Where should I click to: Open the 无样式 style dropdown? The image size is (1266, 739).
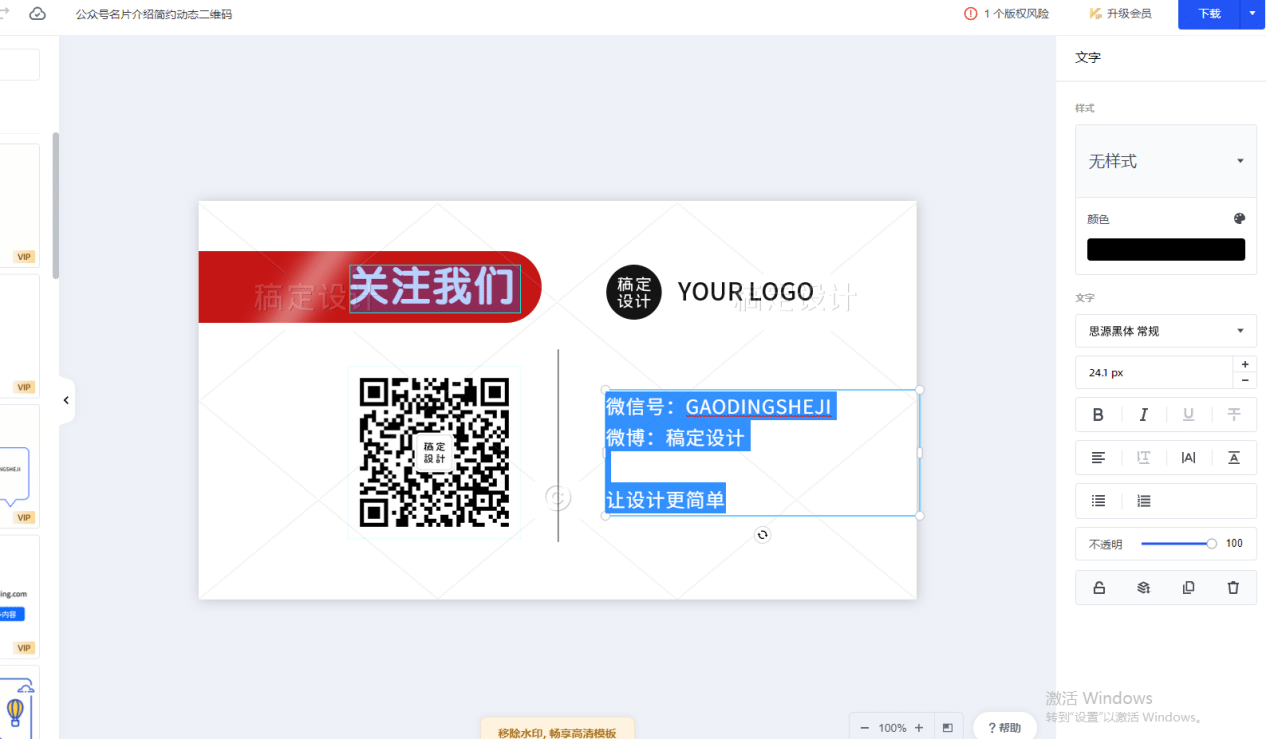tap(1165, 161)
